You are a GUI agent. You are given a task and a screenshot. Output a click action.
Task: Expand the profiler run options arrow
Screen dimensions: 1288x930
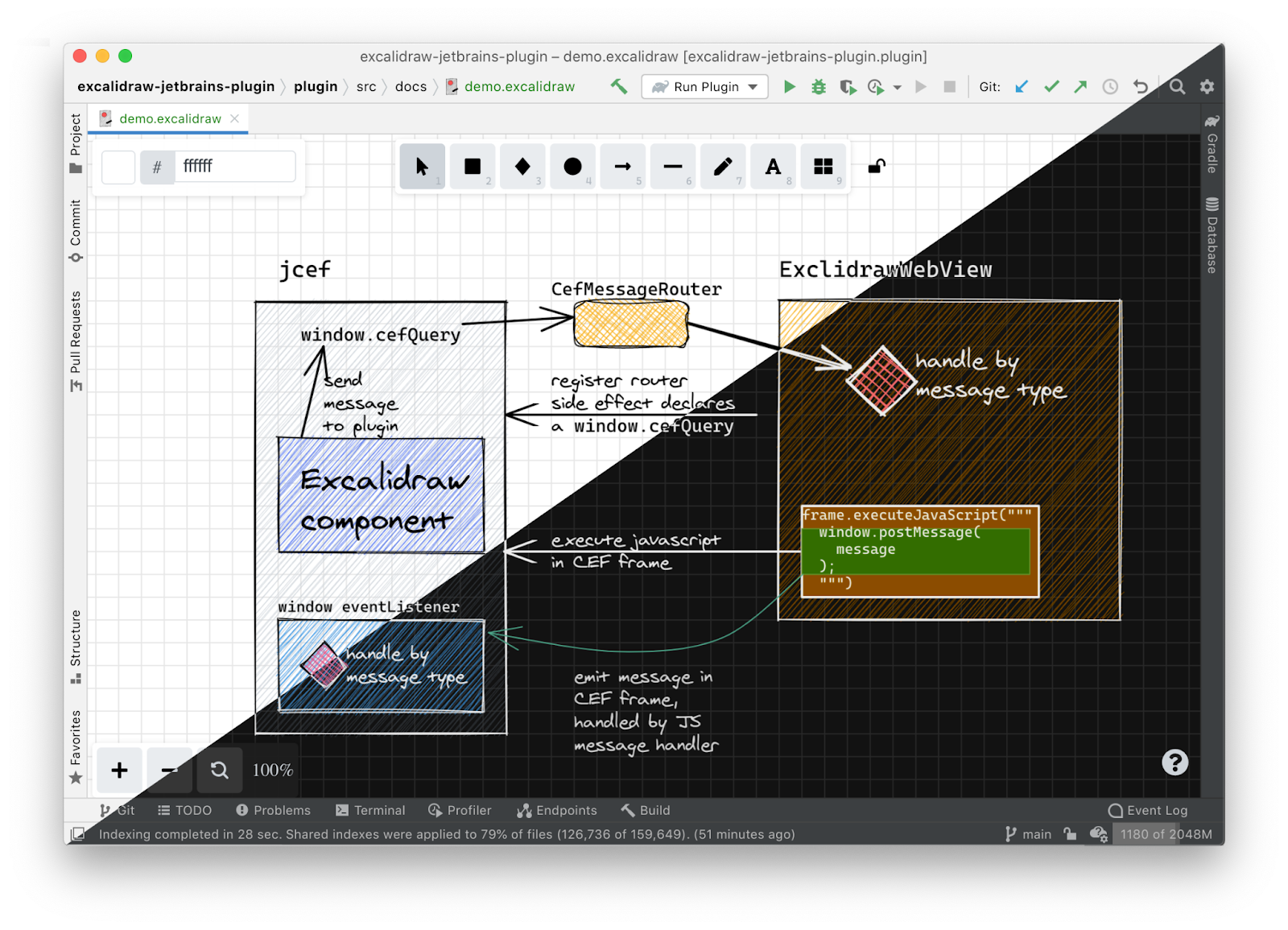898,88
